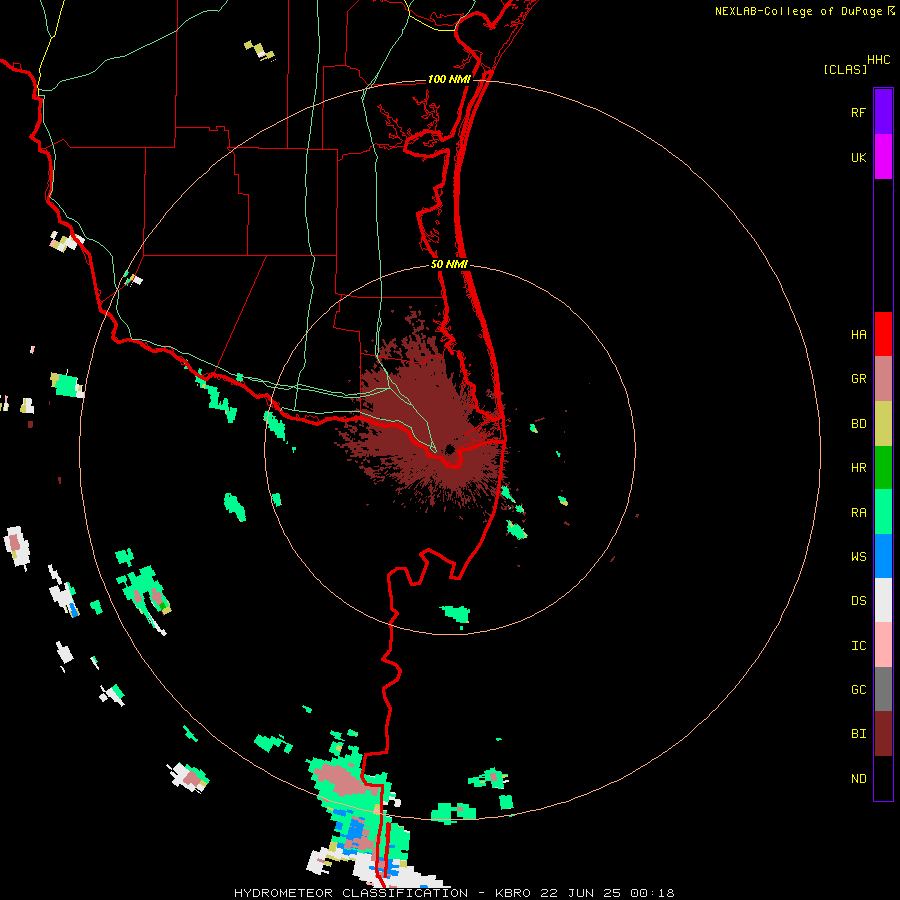This screenshot has height=900, width=900.
Task: Click the HA red legend swatch
Action: pos(883,334)
